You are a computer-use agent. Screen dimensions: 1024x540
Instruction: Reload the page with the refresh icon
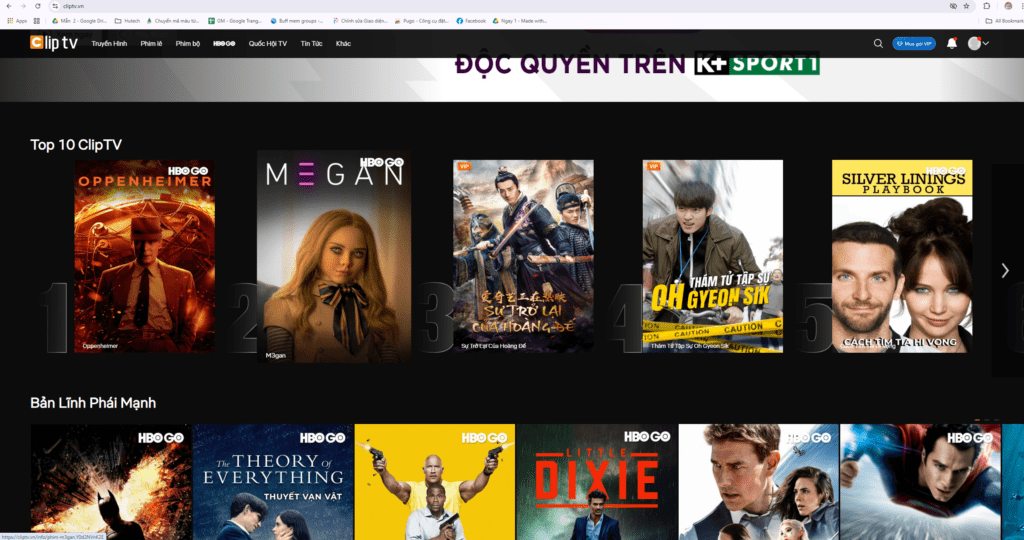coord(38,6)
